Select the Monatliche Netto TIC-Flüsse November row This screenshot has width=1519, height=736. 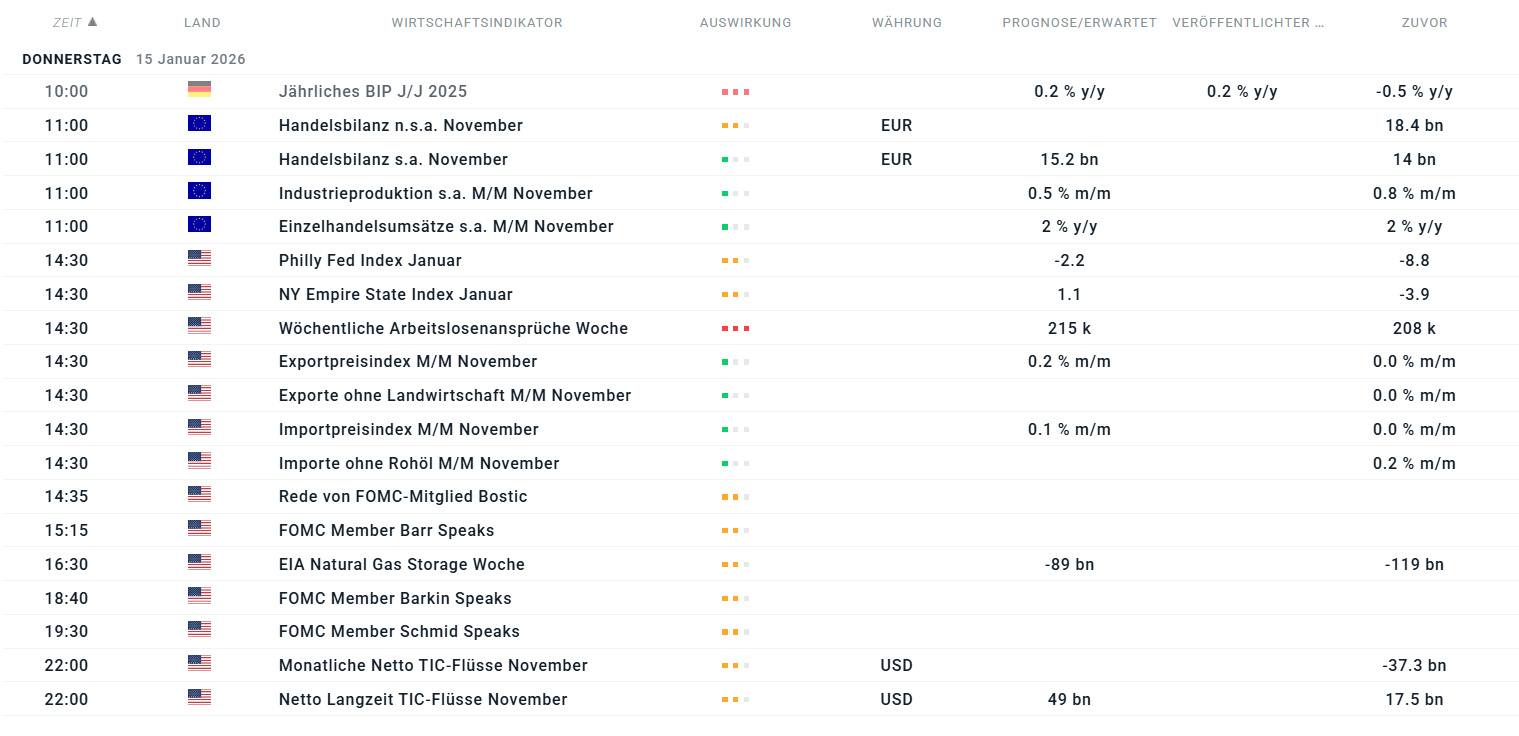click(x=433, y=666)
